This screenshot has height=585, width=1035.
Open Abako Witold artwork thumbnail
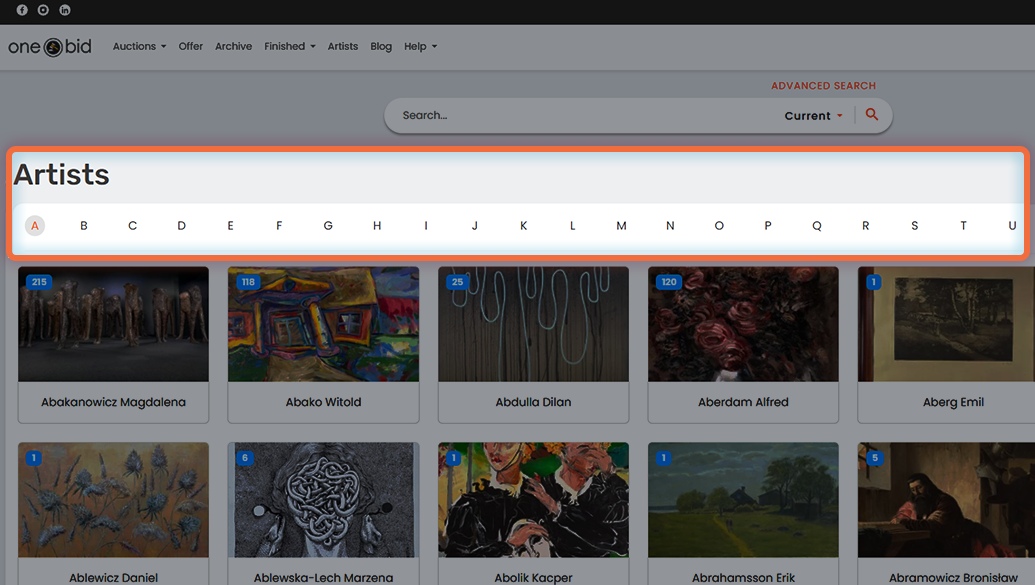coord(323,324)
